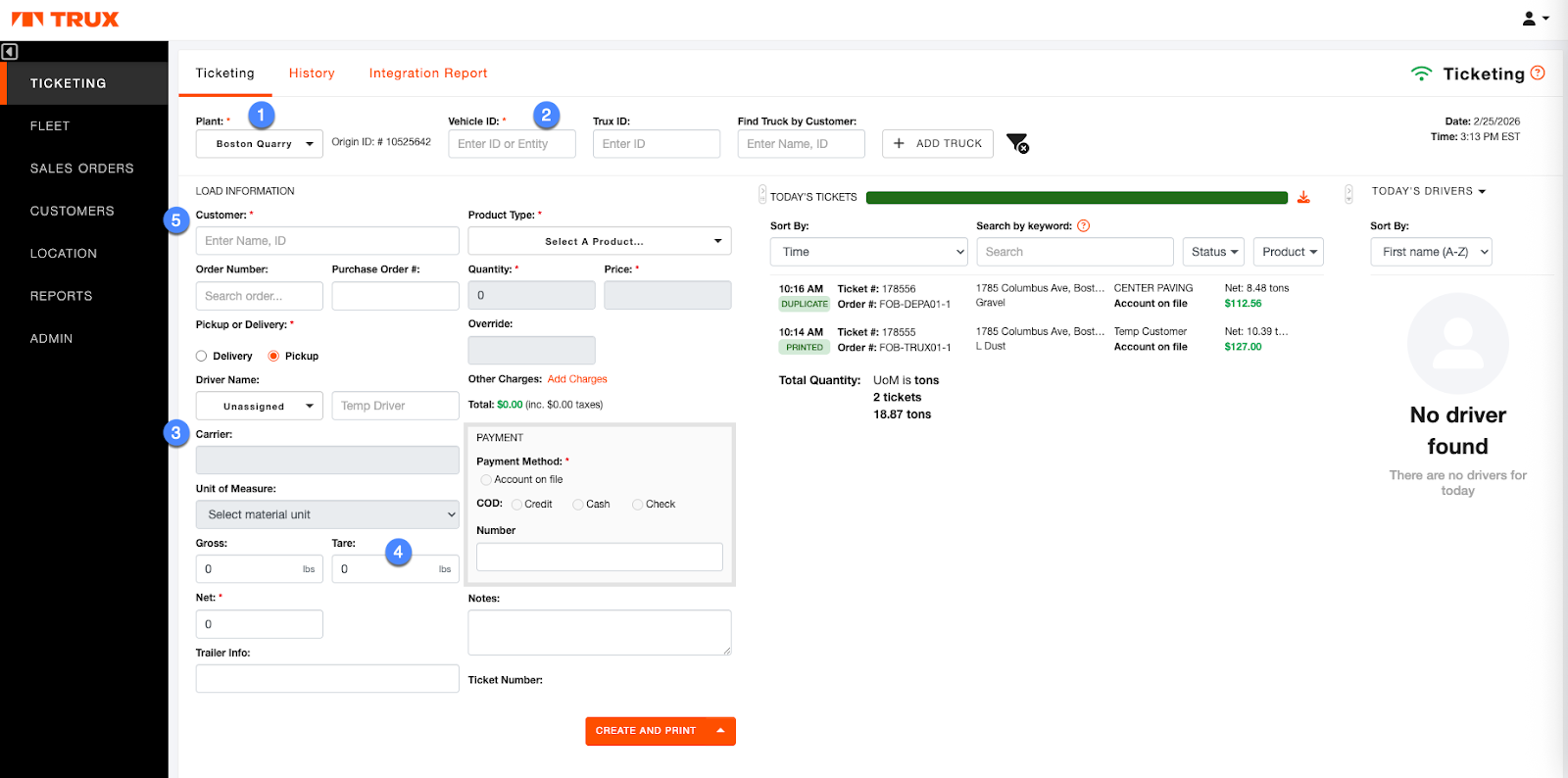Open the Boston Quarry plant dropdown
The width and height of the screenshot is (1568, 778).
point(260,144)
